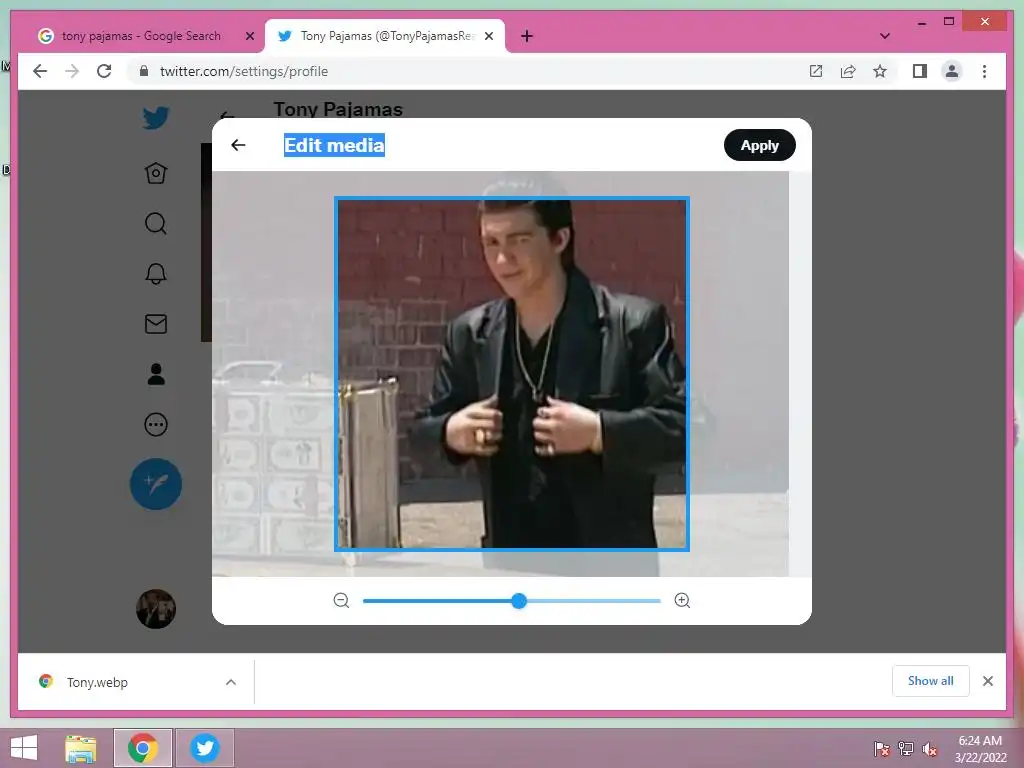Image resolution: width=1024 pixels, height=768 pixels.
Task: Click the Apply button in Edit media
Action: click(x=760, y=145)
